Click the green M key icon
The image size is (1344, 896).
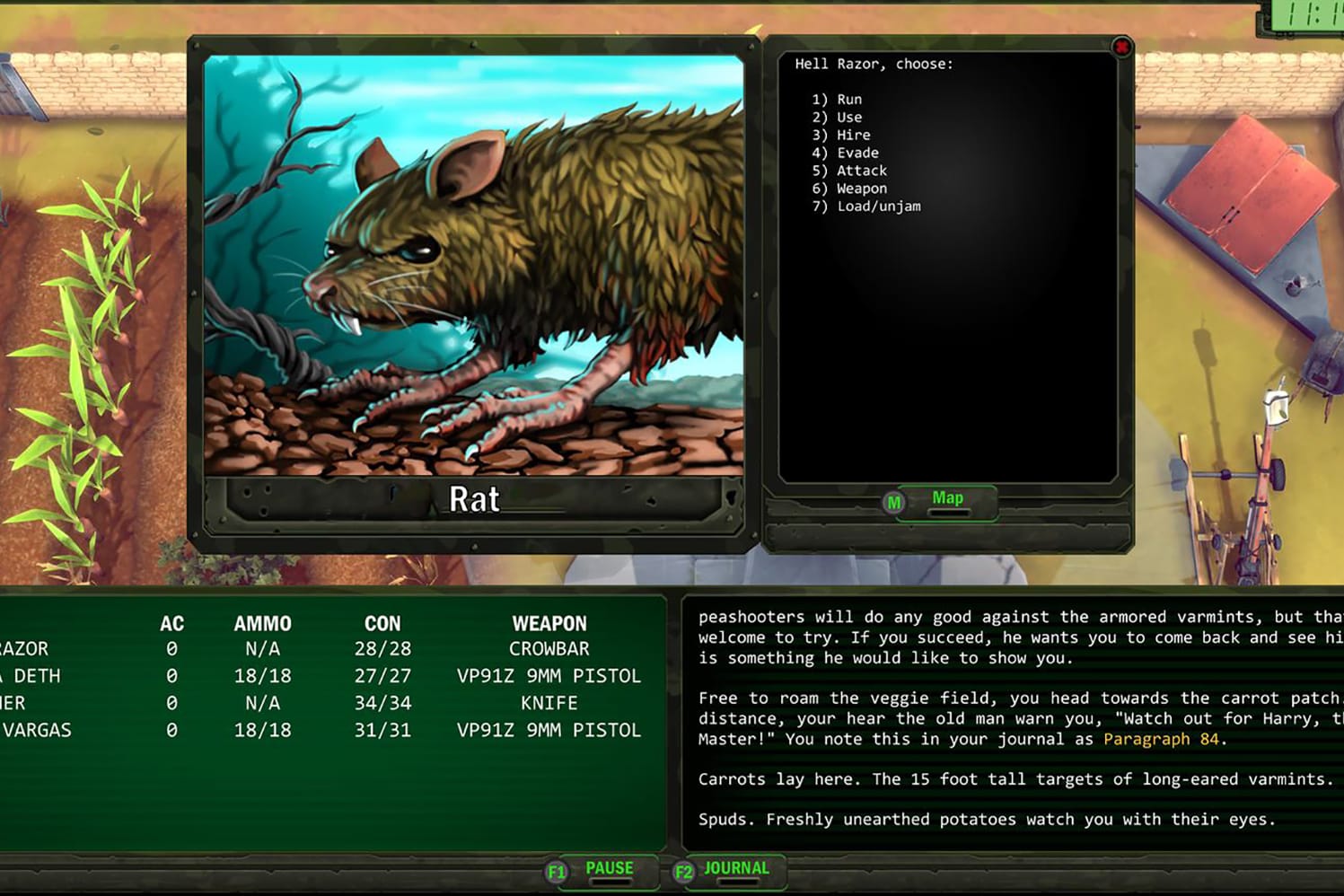click(x=893, y=503)
